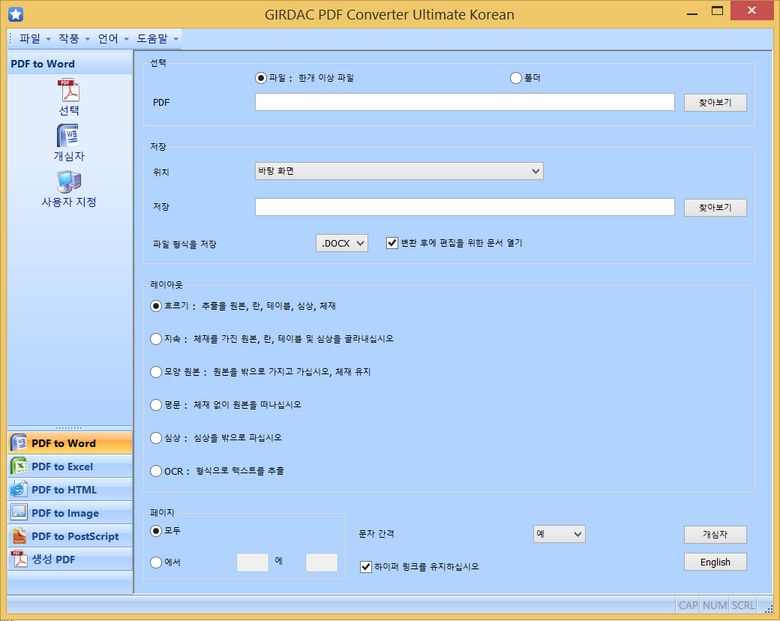This screenshot has height=621, width=780.
Task: Open the 도움말 menu
Action: click(x=157, y=38)
